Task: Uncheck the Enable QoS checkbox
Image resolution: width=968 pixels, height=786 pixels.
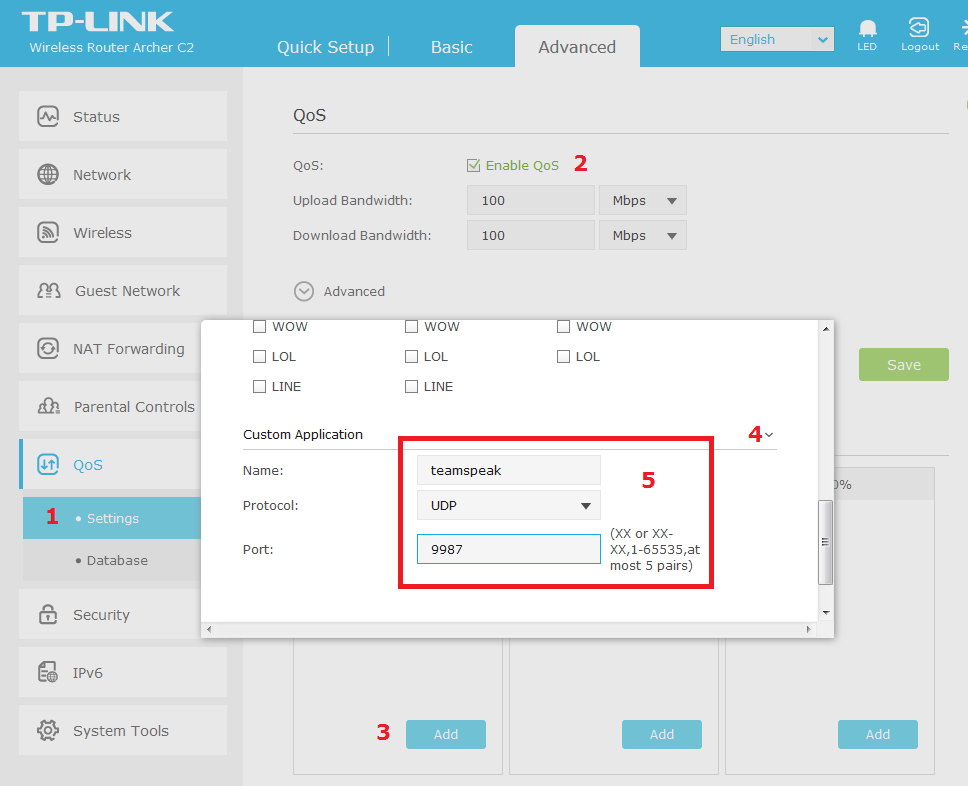Action: (x=474, y=165)
